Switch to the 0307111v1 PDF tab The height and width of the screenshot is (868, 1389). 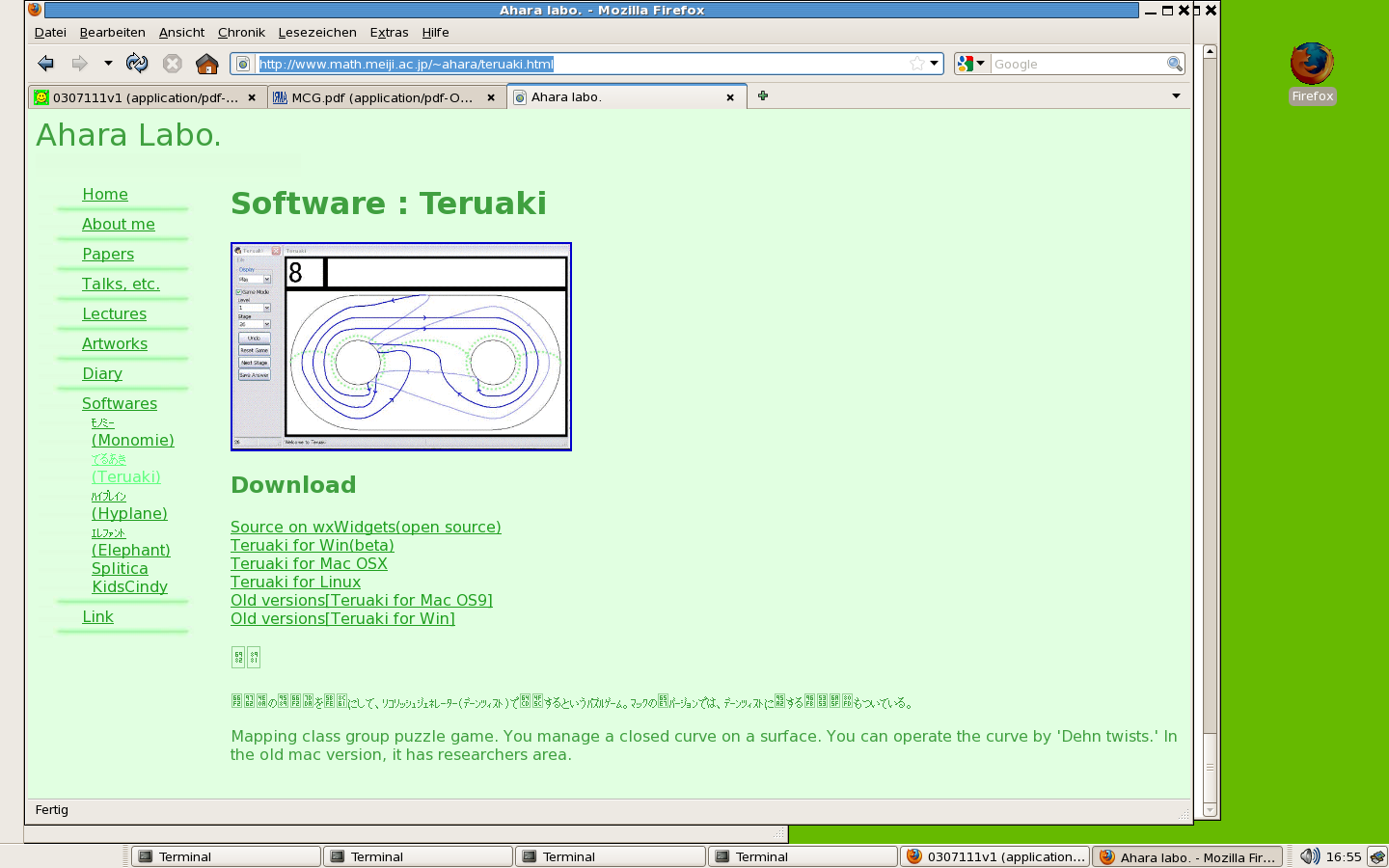tap(145, 97)
